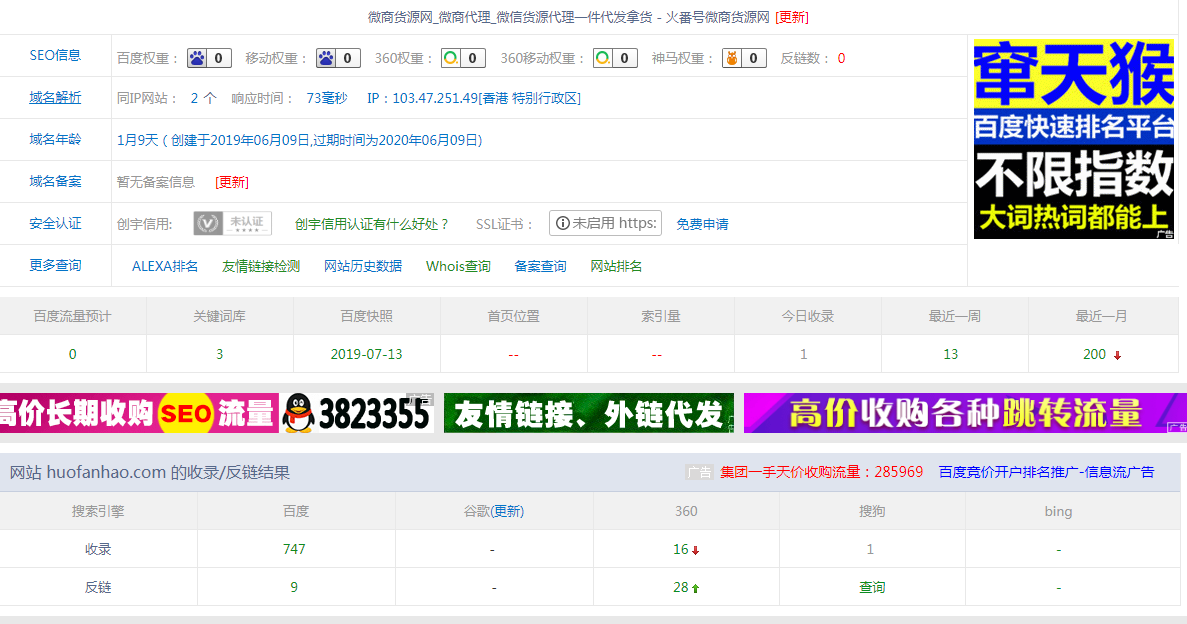
Task: Open the Whois查询 link
Action: [458, 266]
